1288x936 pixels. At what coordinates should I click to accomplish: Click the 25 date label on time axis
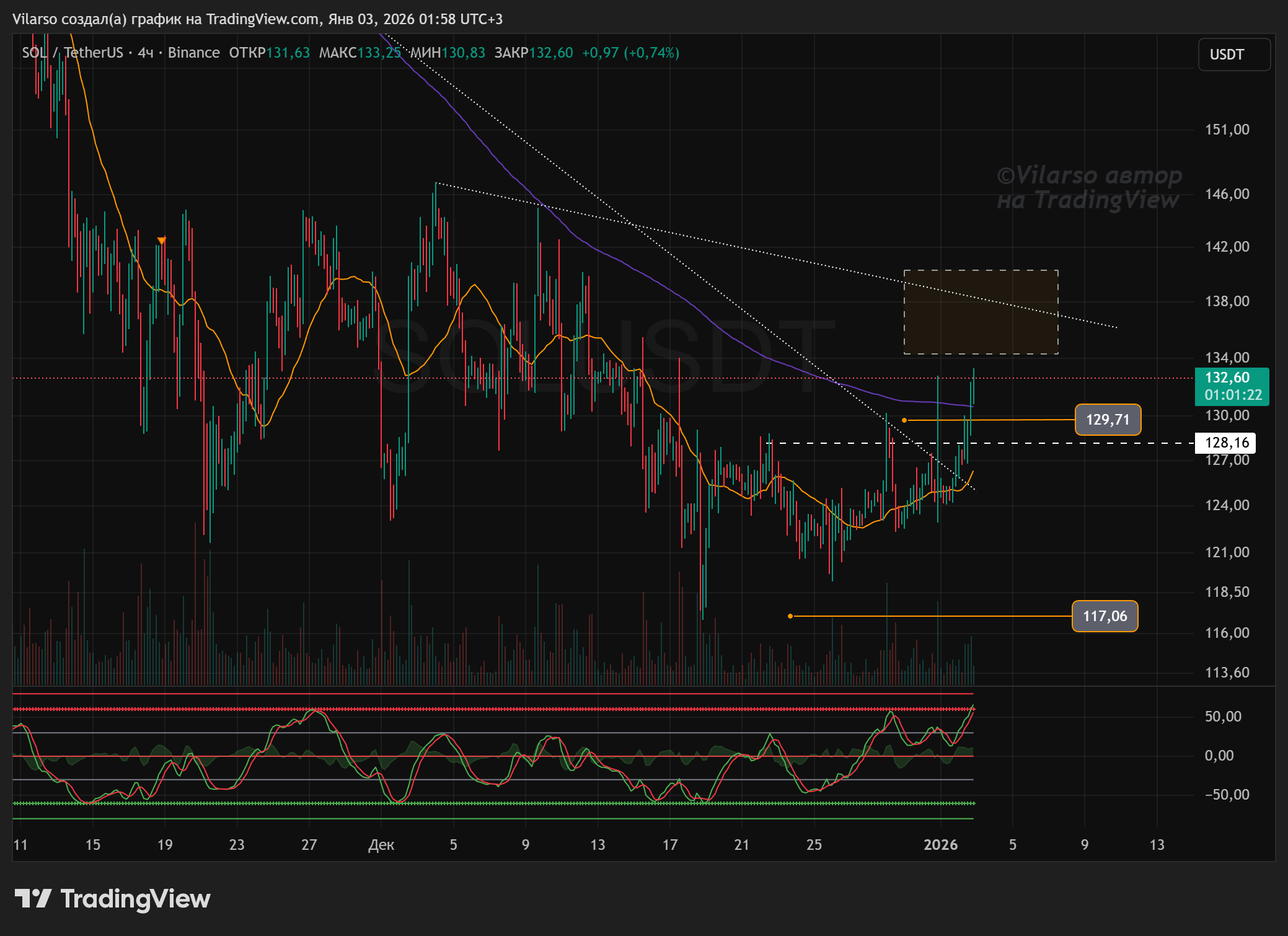tap(814, 845)
